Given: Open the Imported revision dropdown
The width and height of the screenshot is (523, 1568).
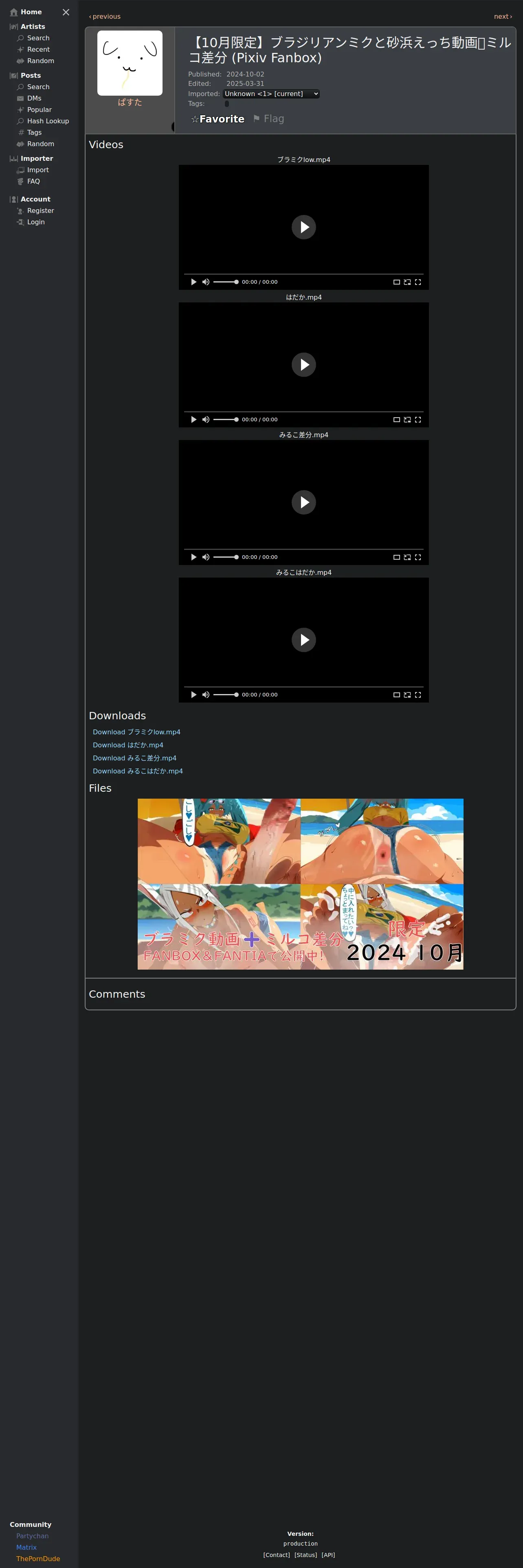Looking at the screenshot, I should click(271, 94).
